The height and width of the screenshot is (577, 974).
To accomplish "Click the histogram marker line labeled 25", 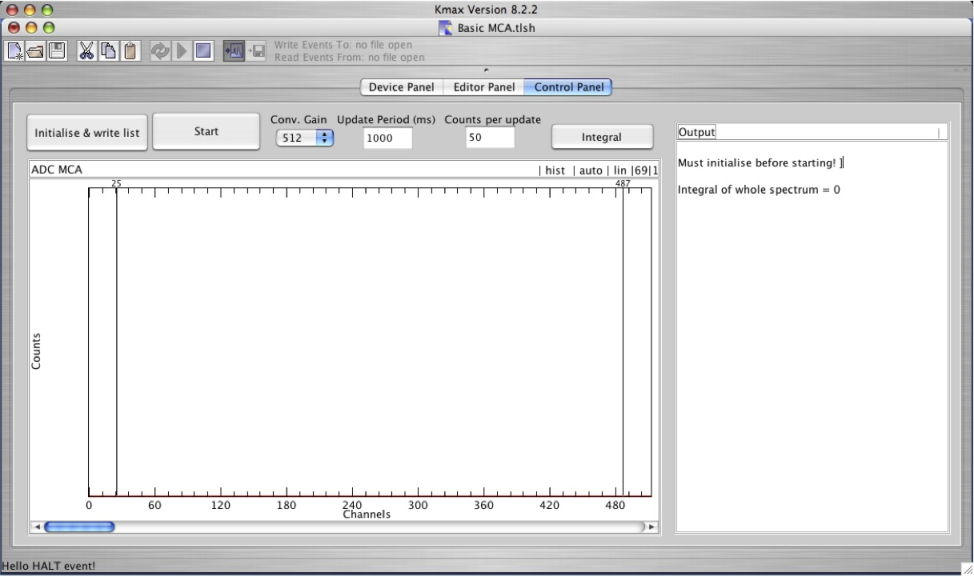I will tap(116, 340).
